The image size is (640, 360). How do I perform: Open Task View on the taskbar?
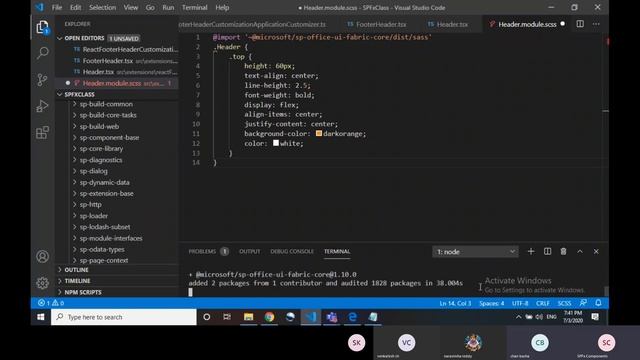click(x=227, y=317)
